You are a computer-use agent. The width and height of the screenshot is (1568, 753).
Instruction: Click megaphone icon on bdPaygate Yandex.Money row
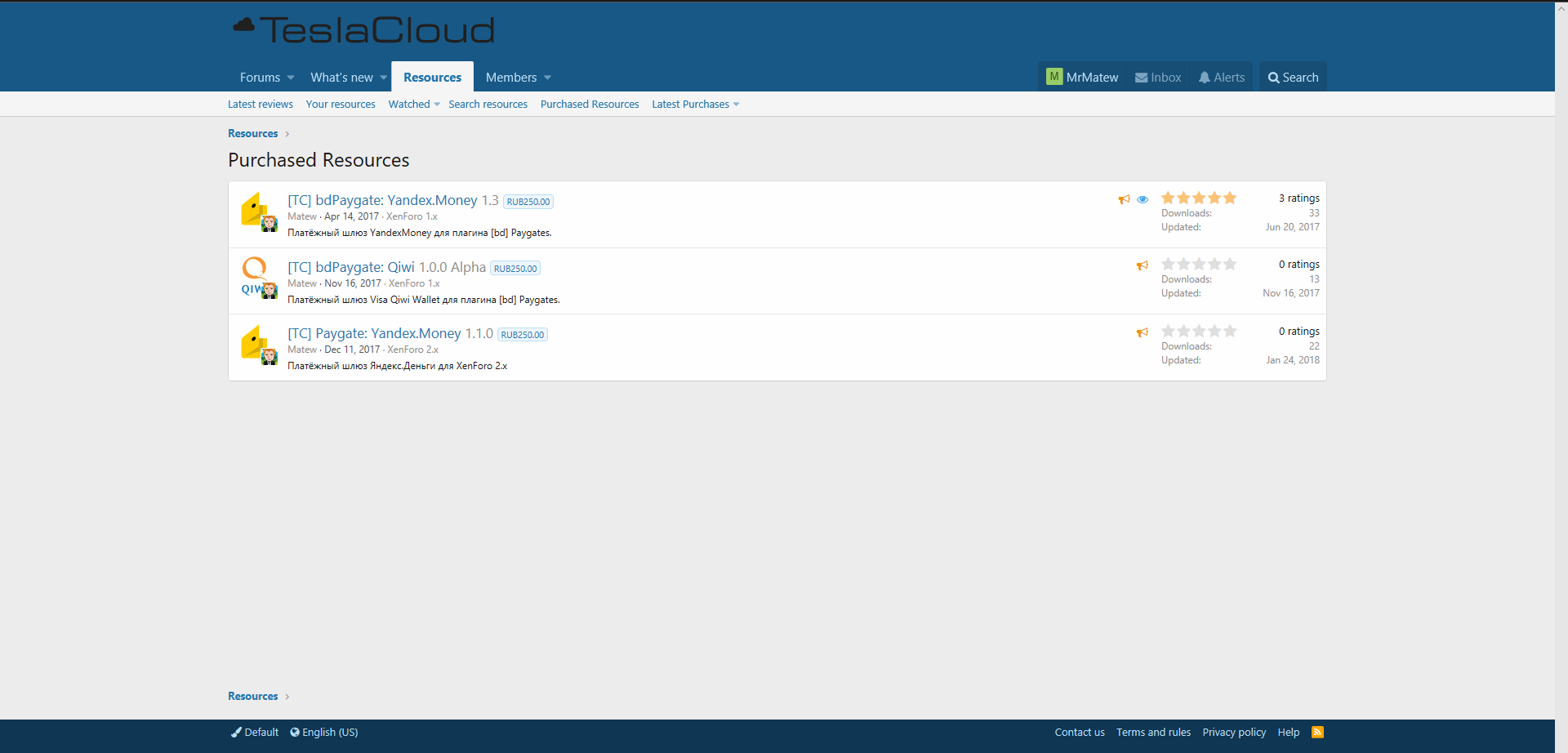click(x=1125, y=199)
